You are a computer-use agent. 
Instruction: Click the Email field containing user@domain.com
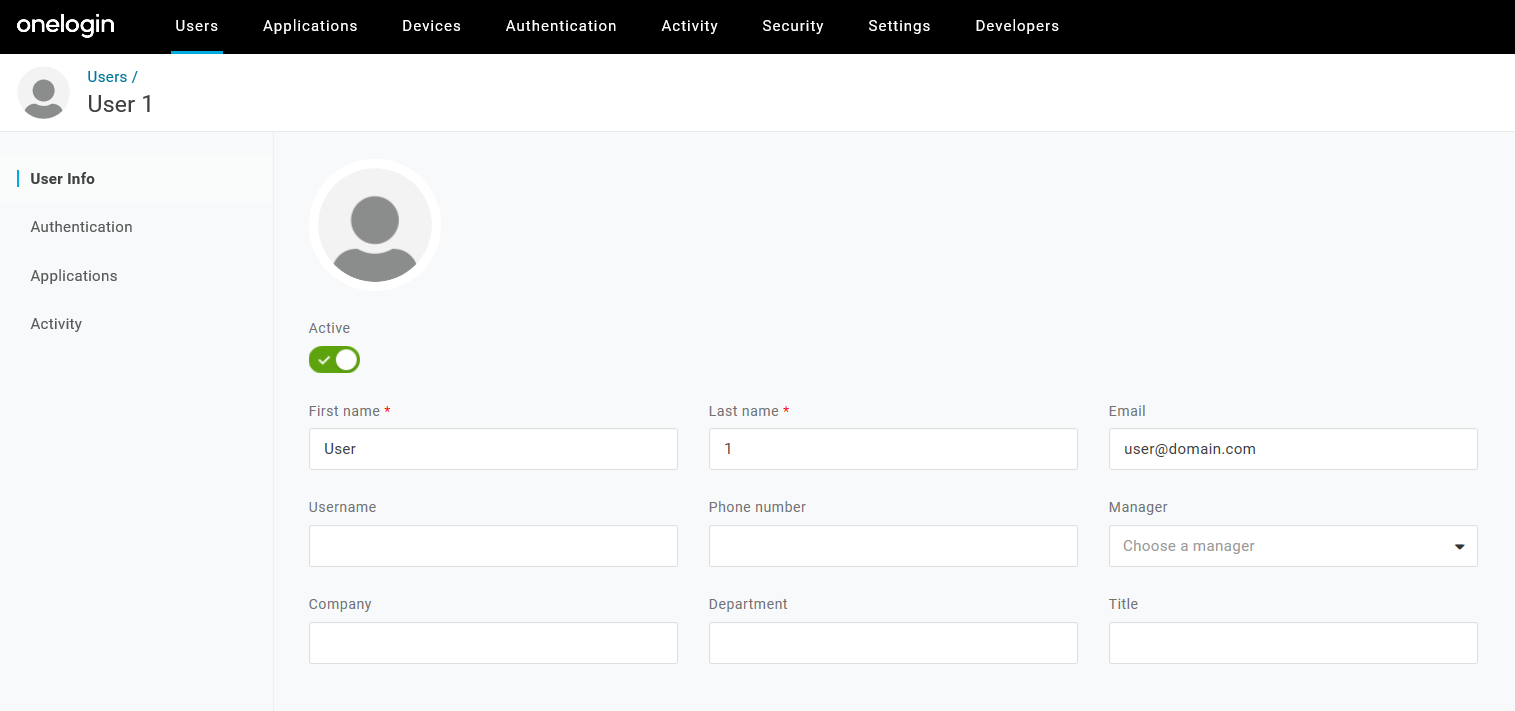1292,448
